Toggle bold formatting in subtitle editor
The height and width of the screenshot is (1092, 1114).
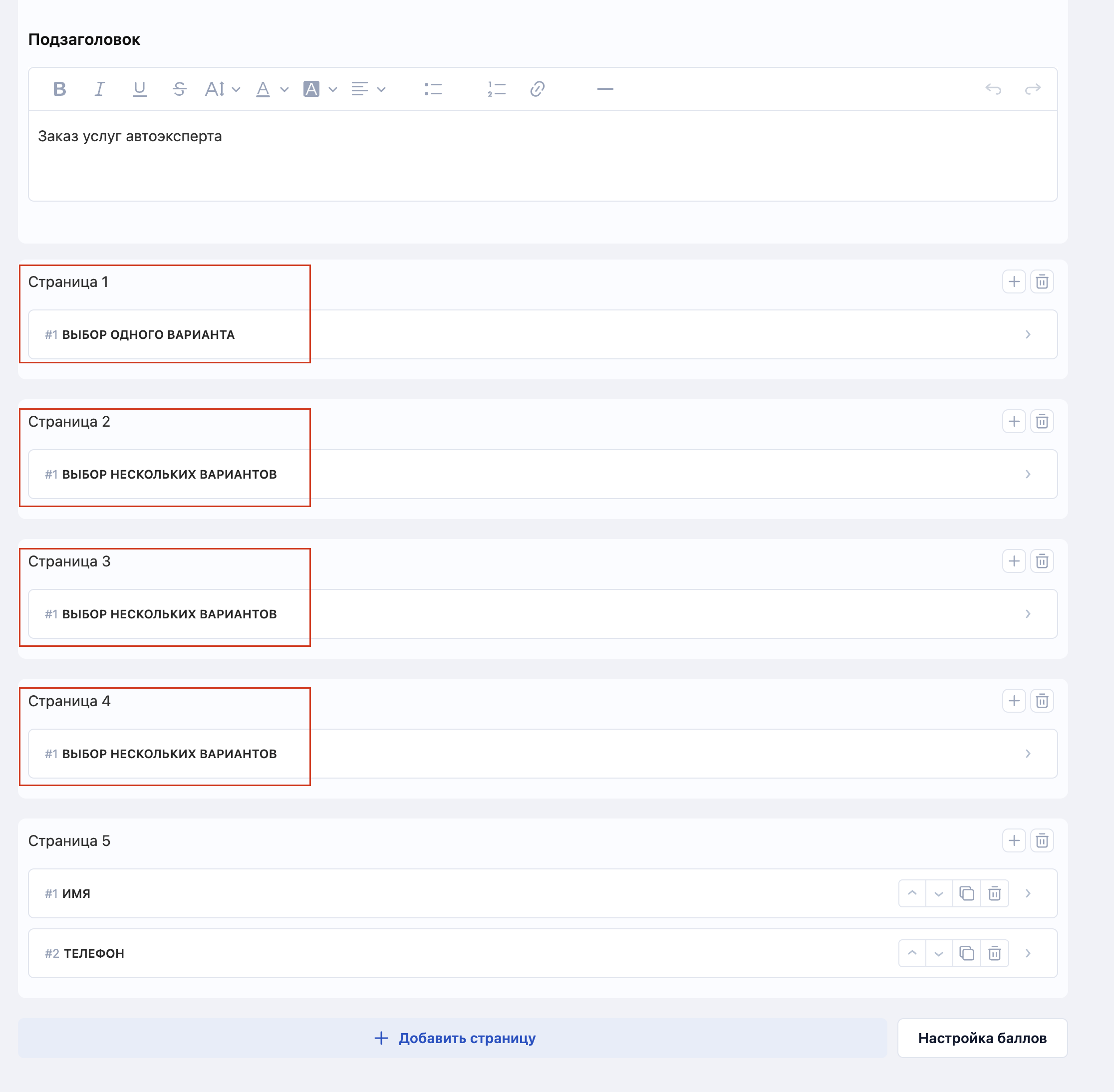pyautogui.click(x=59, y=89)
